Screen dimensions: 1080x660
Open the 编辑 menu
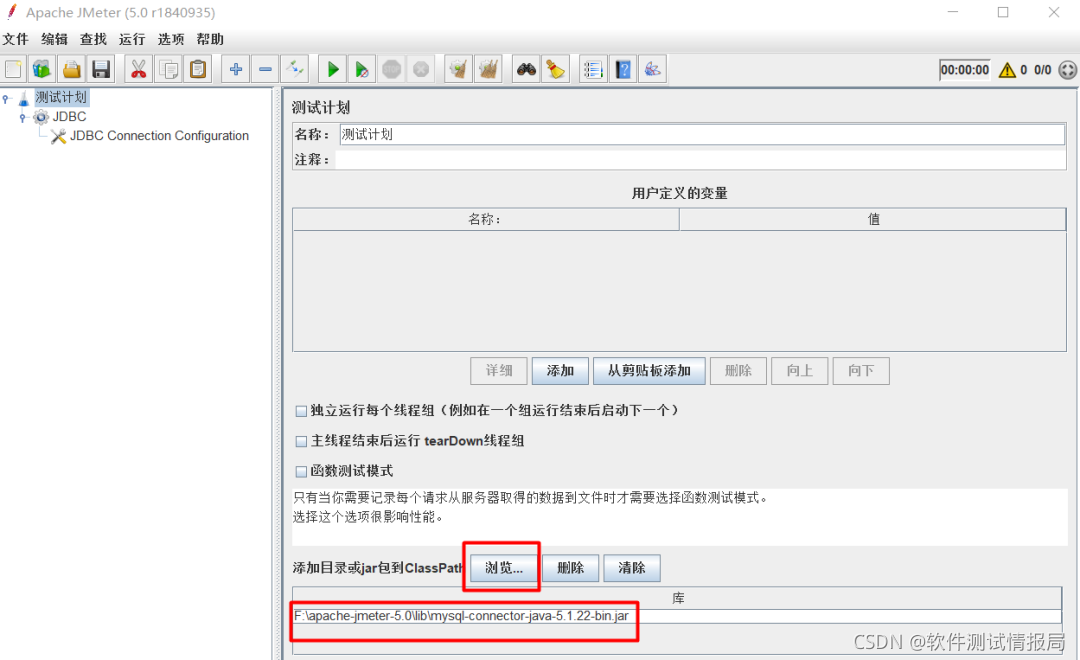54,39
